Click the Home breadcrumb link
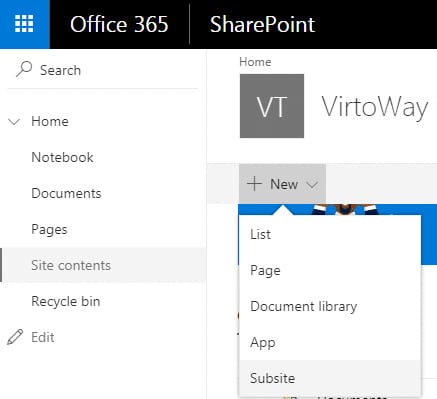This screenshot has width=437, height=399. [x=255, y=62]
